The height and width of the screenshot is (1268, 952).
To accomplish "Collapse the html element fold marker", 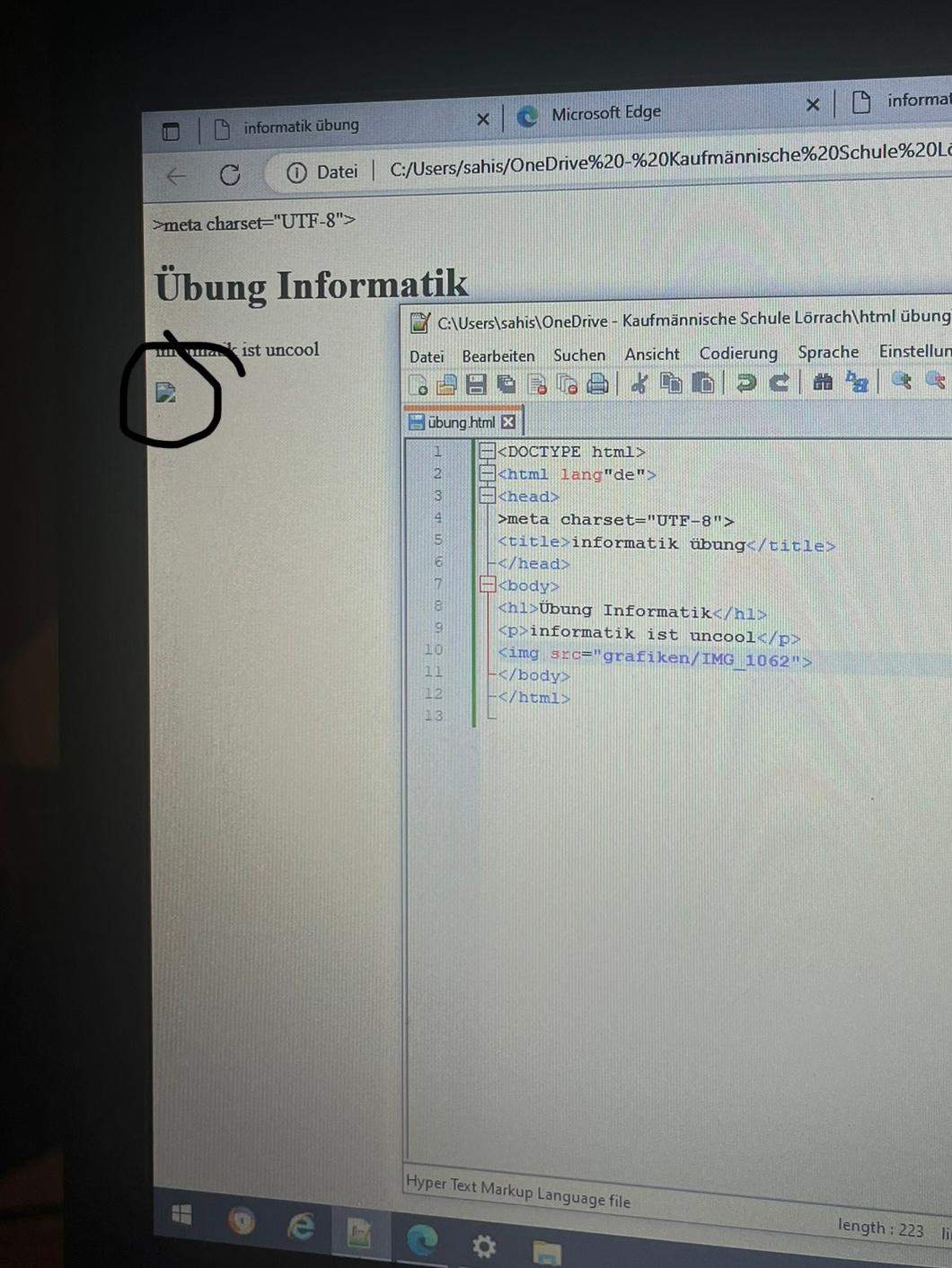I will pos(487,474).
